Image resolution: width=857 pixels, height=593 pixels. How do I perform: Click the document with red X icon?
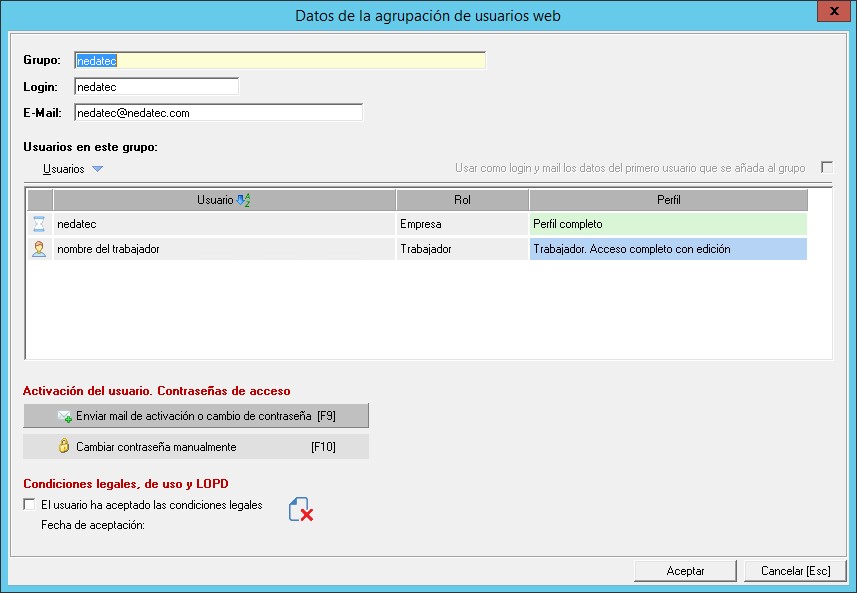coord(301,509)
